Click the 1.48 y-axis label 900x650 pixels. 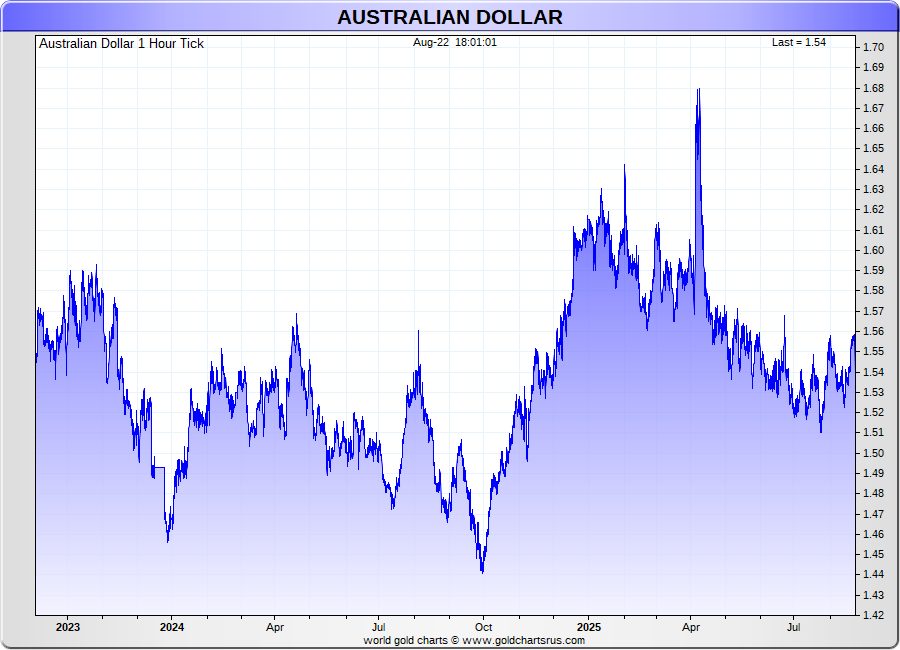873,493
